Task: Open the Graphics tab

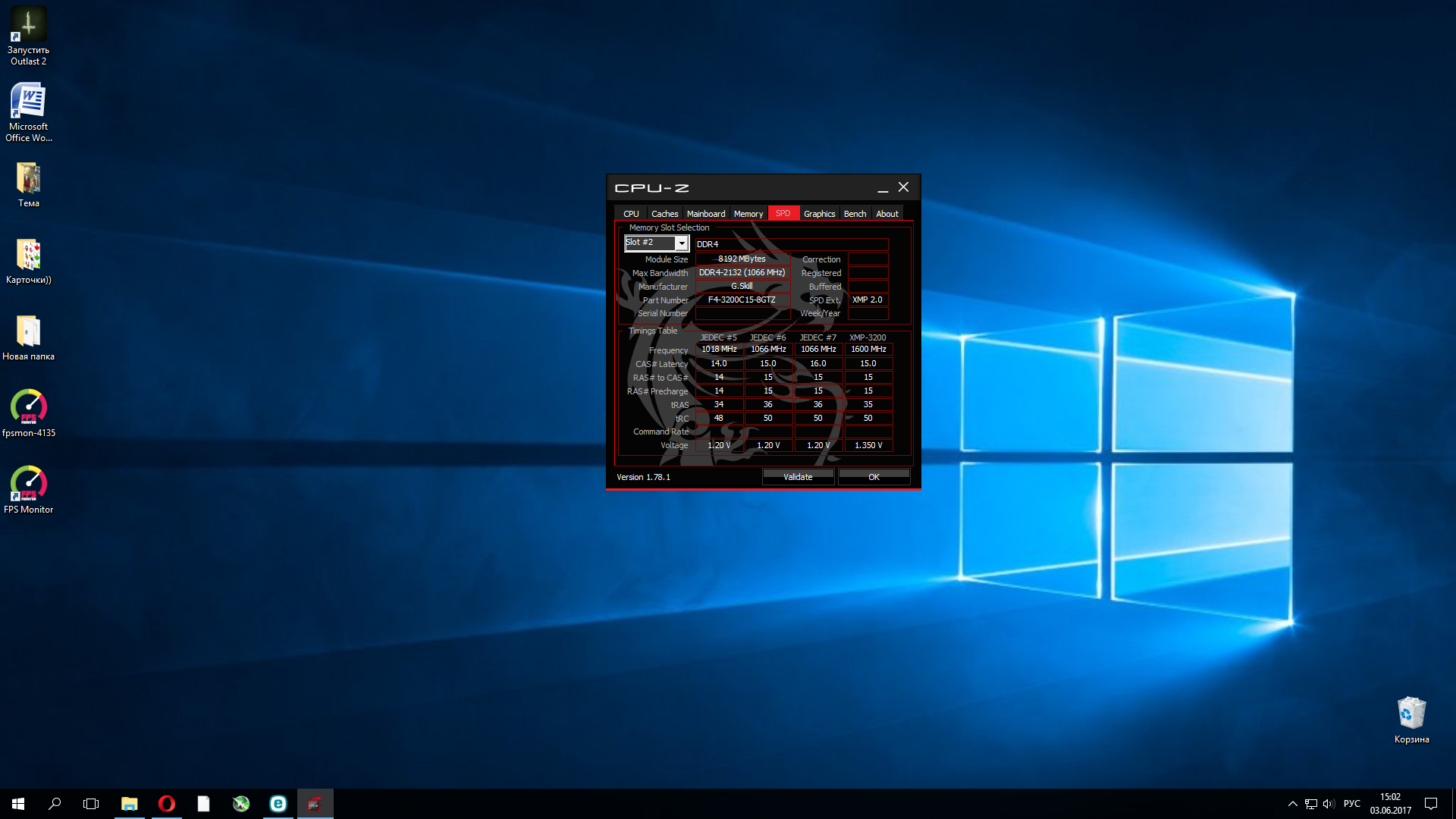Action: [819, 214]
